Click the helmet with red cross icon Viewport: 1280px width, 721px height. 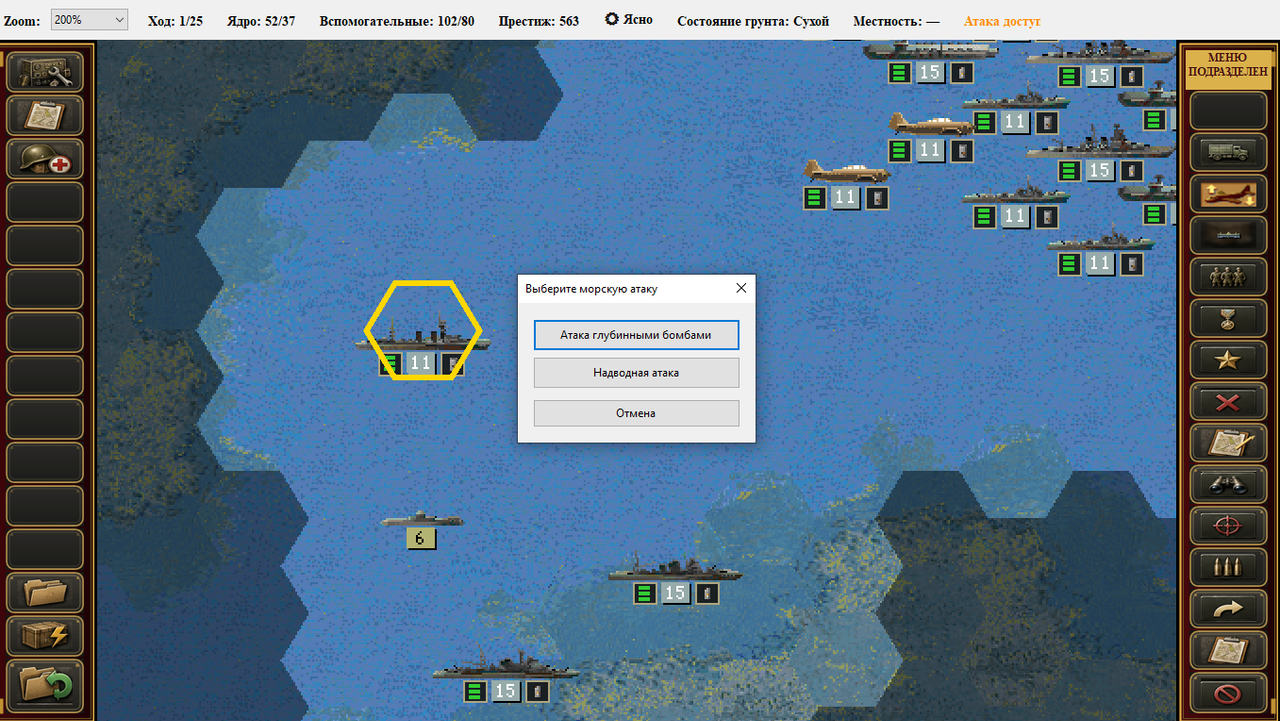45,159
